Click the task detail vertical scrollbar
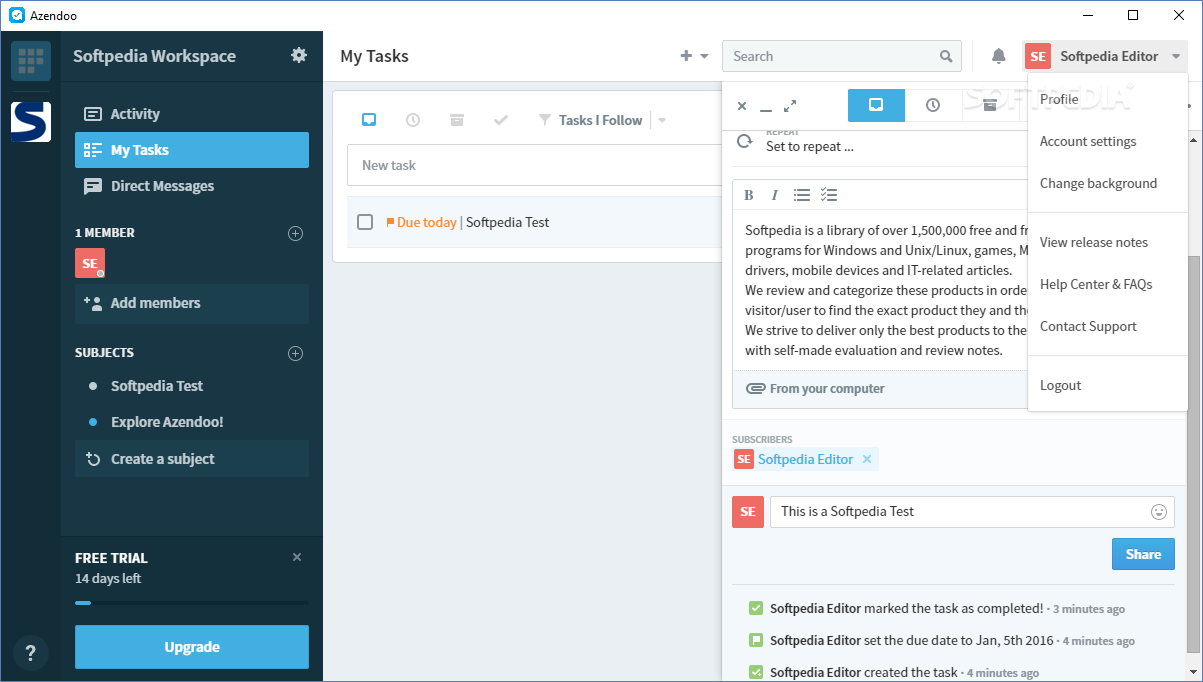1203x682 pixels. 1194,453
